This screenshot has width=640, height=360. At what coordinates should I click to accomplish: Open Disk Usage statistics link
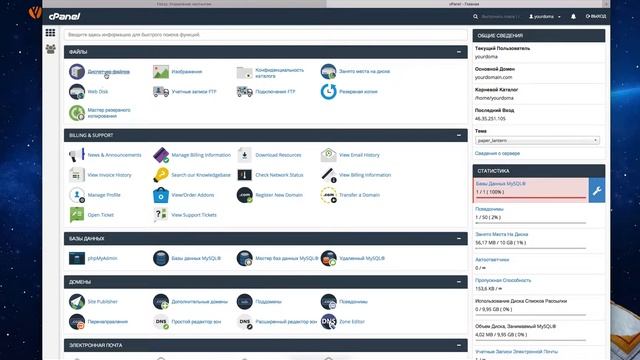tap(502, 234)
